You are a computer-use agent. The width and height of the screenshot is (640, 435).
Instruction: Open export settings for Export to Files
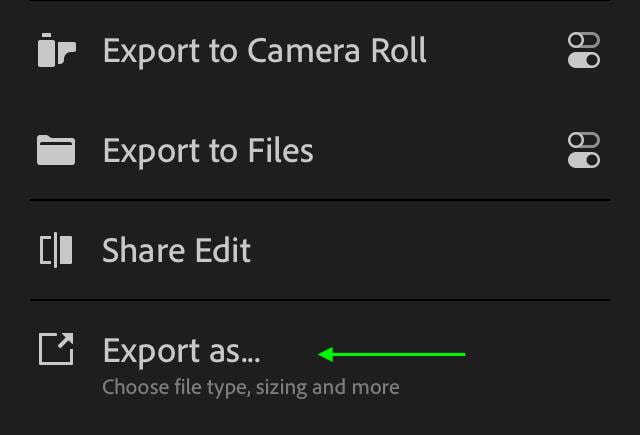[584, 150]
